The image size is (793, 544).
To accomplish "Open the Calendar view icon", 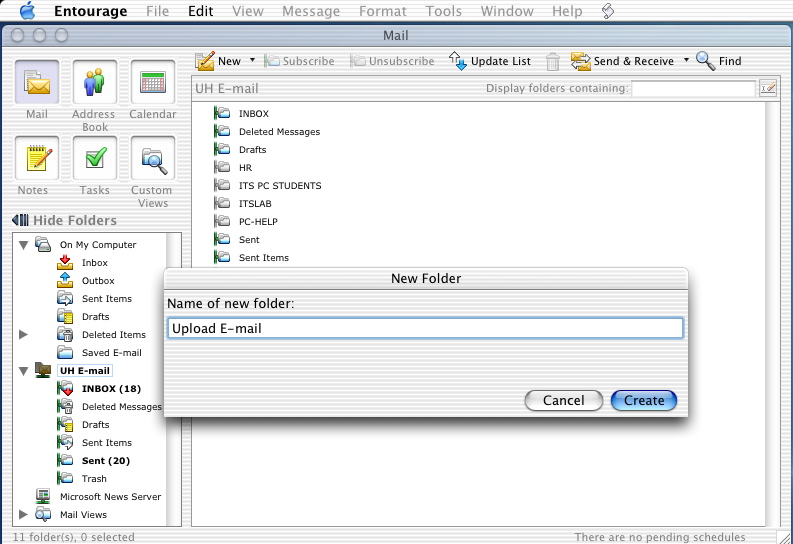I will pos(153,82).
